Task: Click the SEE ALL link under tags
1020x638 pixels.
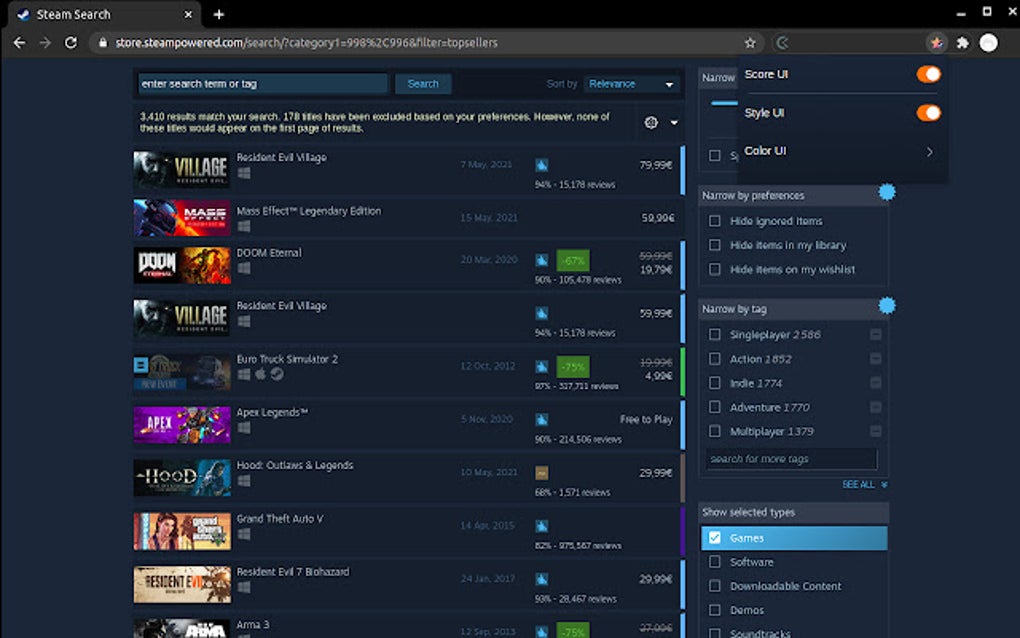Action: [860, 484]
